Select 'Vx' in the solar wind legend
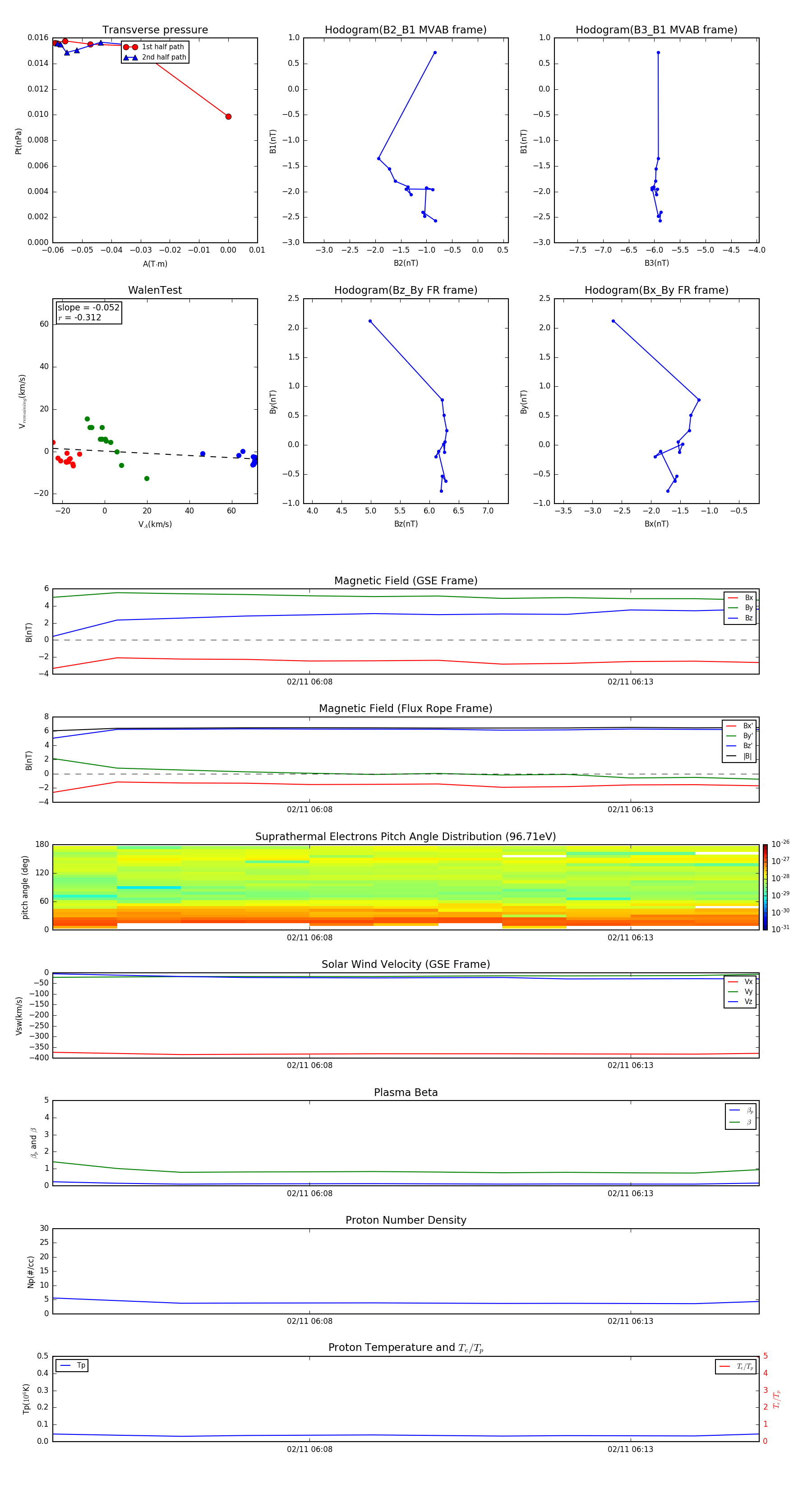The width and height of the screenshot is (812, 1489). point(740,982)
